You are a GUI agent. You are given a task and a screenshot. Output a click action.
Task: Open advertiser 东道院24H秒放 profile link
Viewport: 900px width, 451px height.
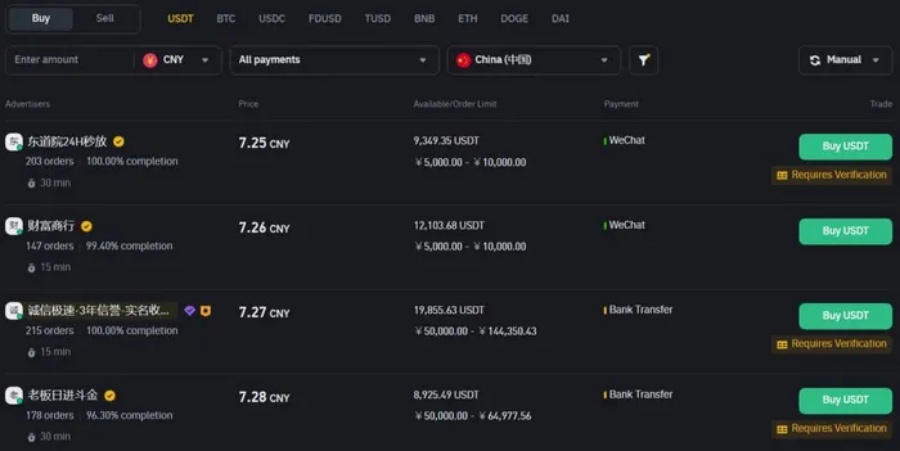coord(67,141)
